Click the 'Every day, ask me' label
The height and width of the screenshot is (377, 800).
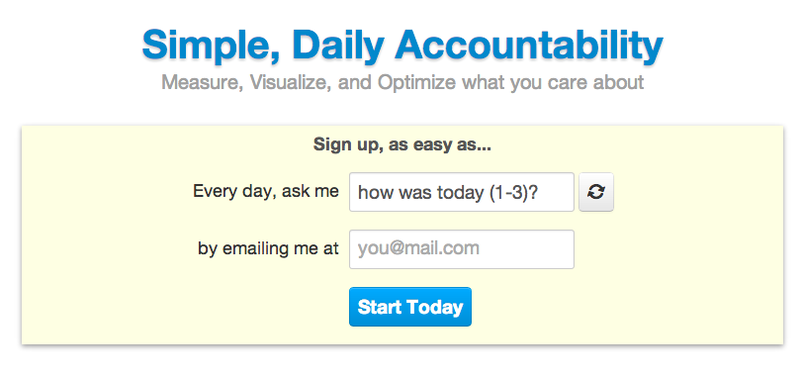tap(265, 191)
